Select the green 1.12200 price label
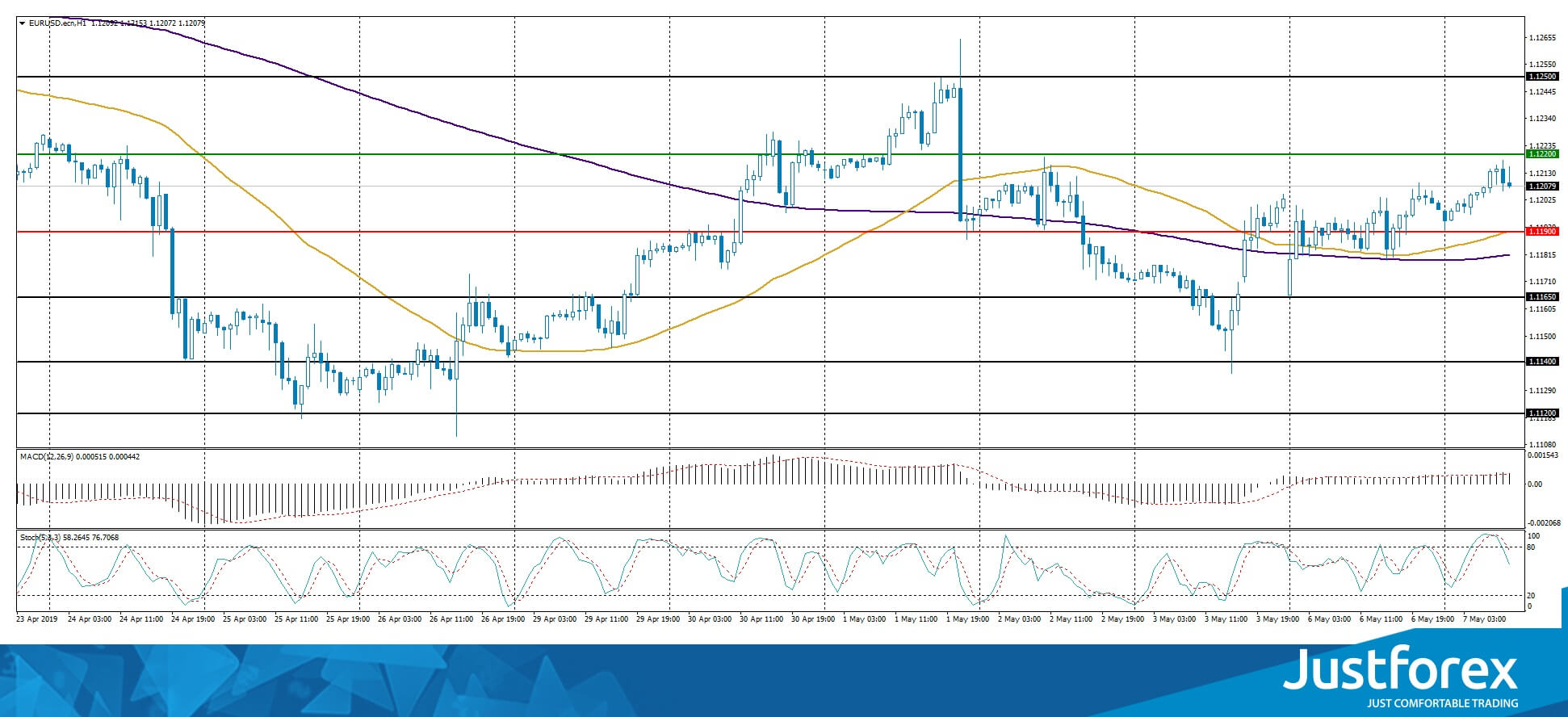 (1541, 153)
